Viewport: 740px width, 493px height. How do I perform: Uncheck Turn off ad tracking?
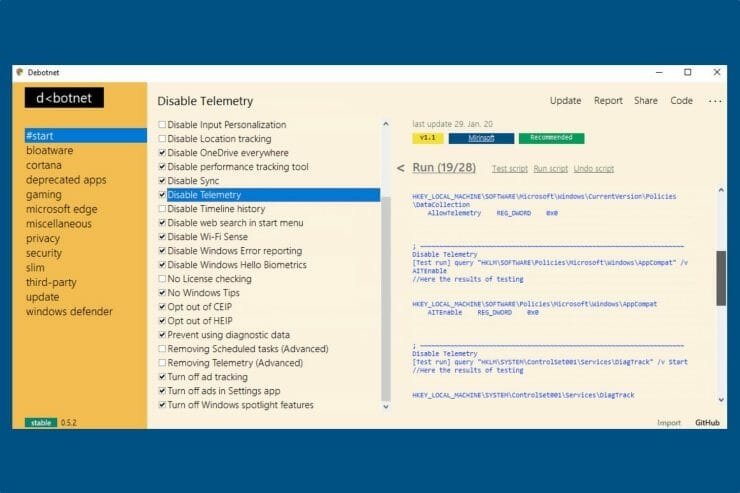point(162,376)
